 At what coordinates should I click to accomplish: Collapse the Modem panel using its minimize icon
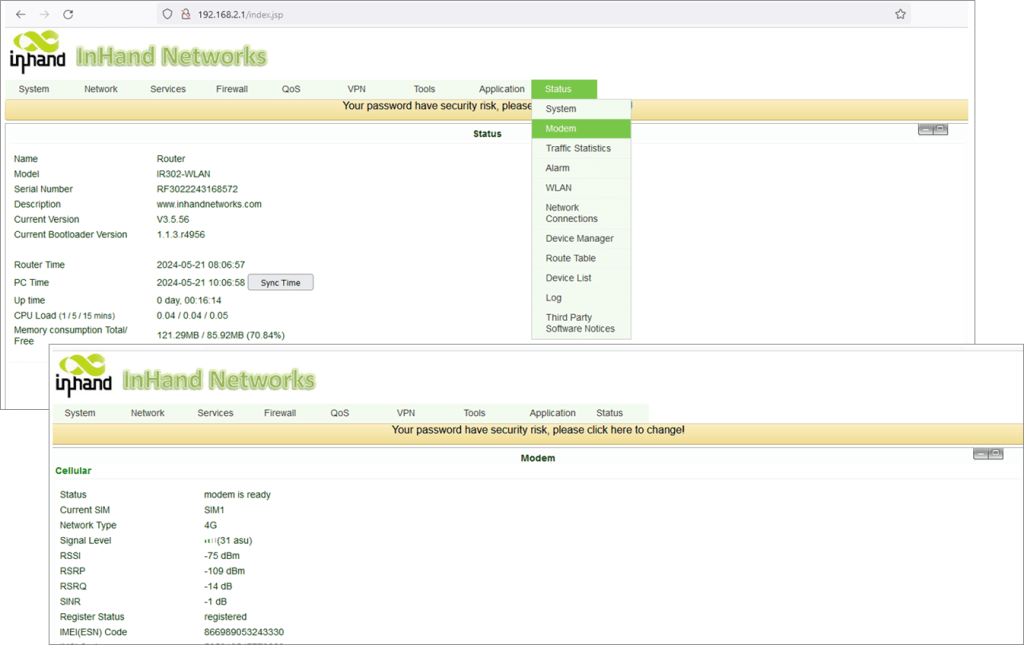981,454
